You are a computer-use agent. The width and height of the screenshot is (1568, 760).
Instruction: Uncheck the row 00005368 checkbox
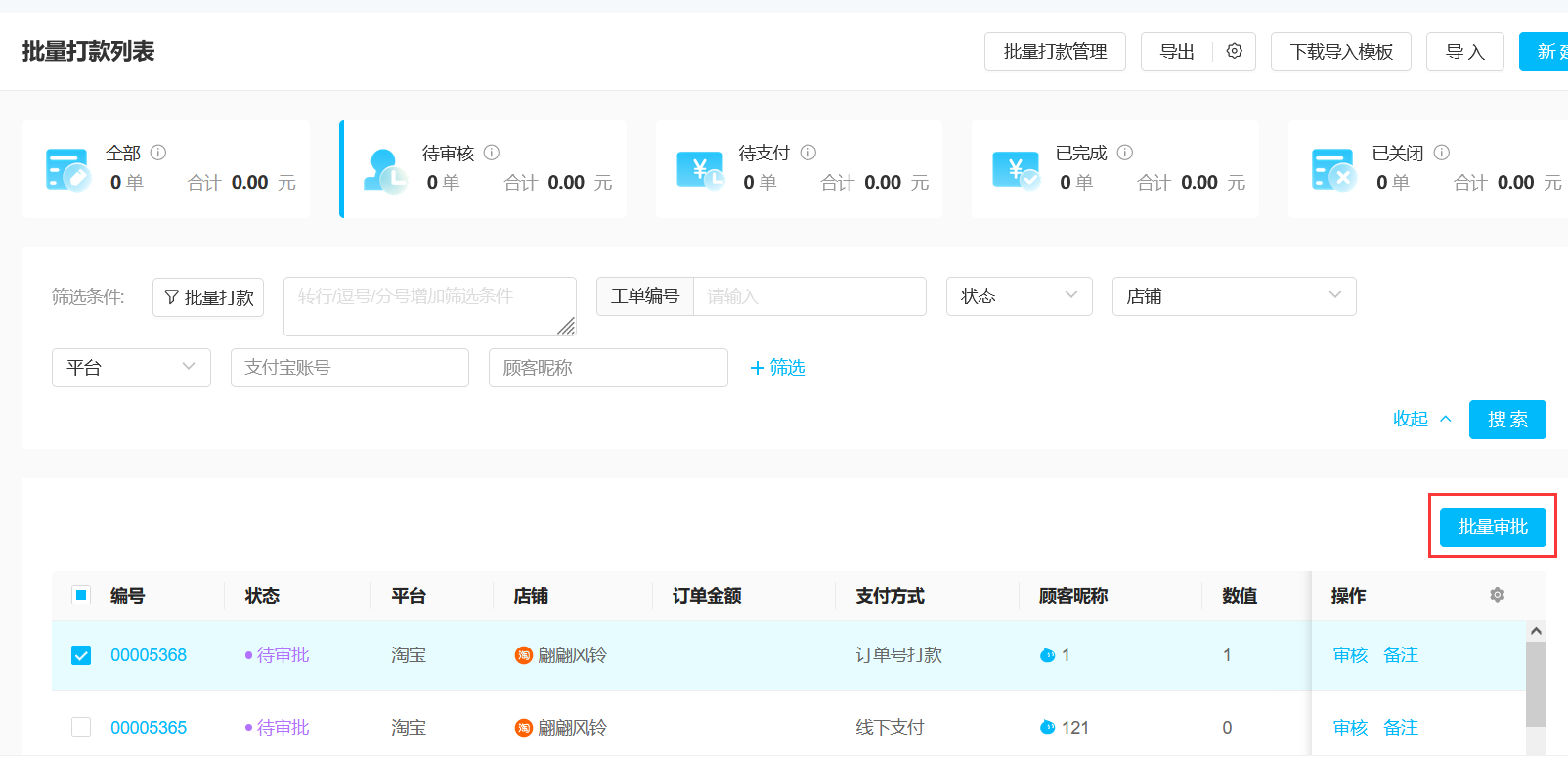click(81, 655)
